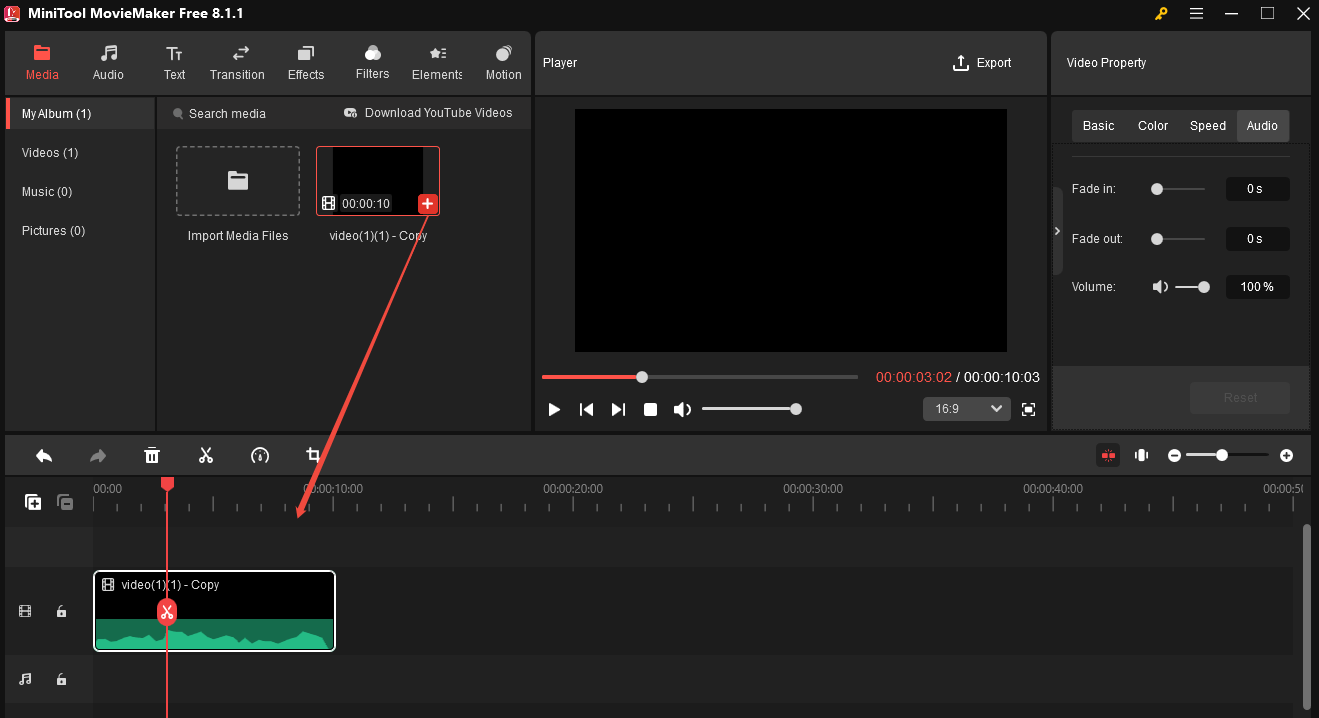
Task: Open the speed control tool
Action: [260, 455]
